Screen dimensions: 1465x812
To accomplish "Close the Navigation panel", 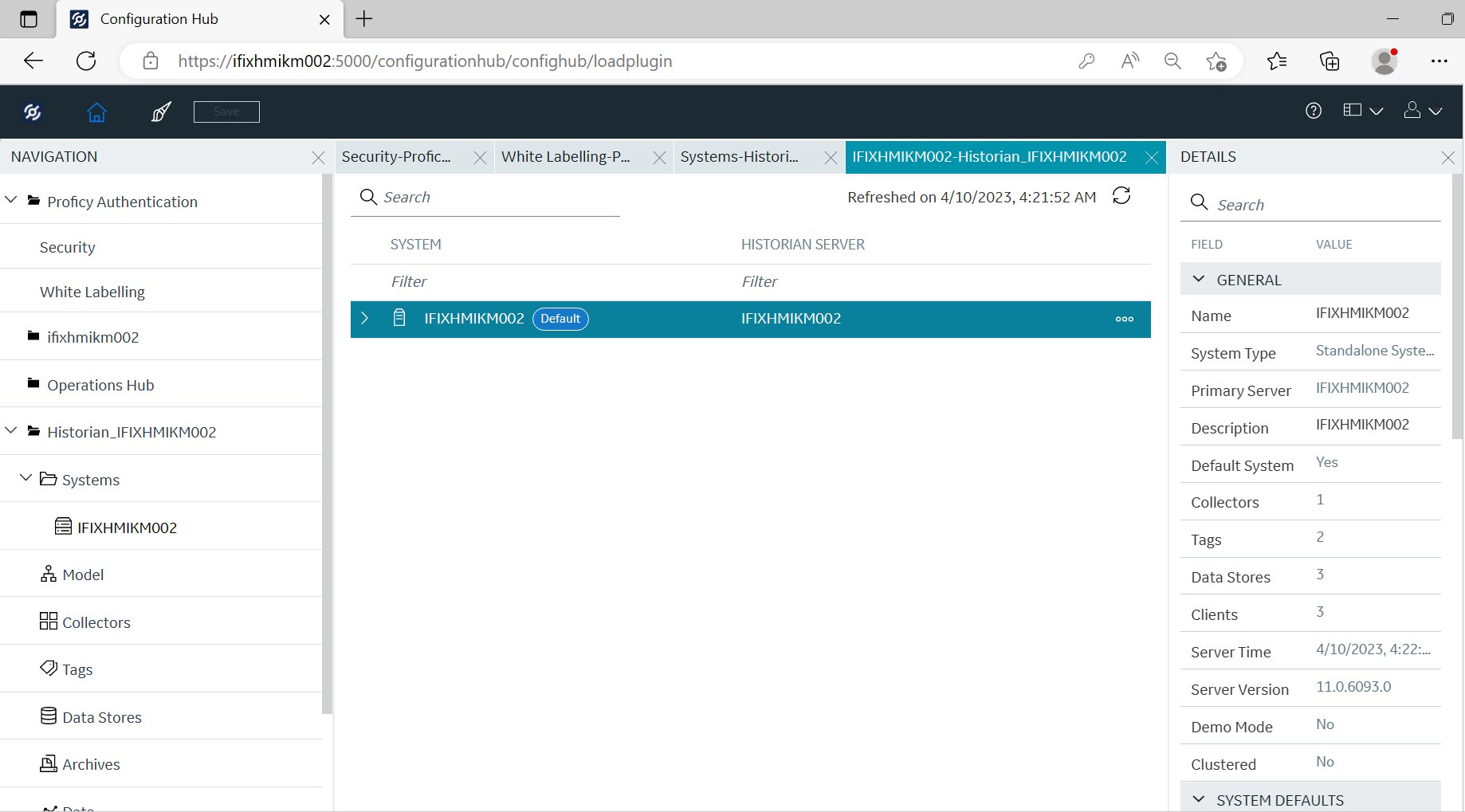I will [318, 158].
